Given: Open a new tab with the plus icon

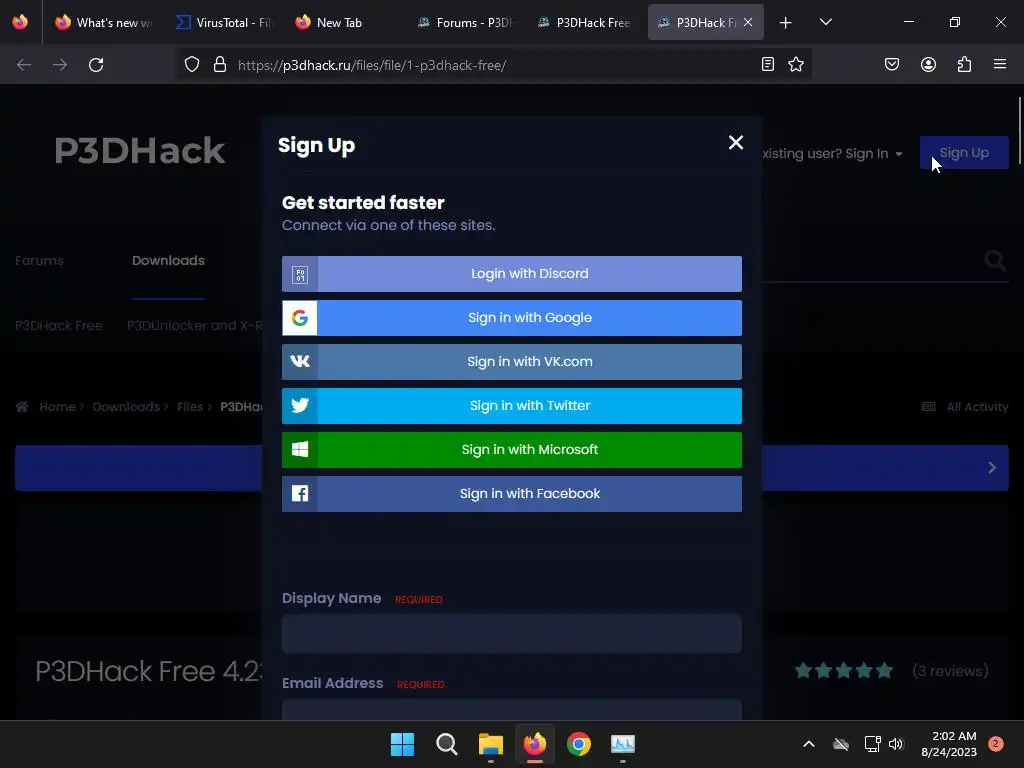Looking at the screenshot, I should pos(786,23).
